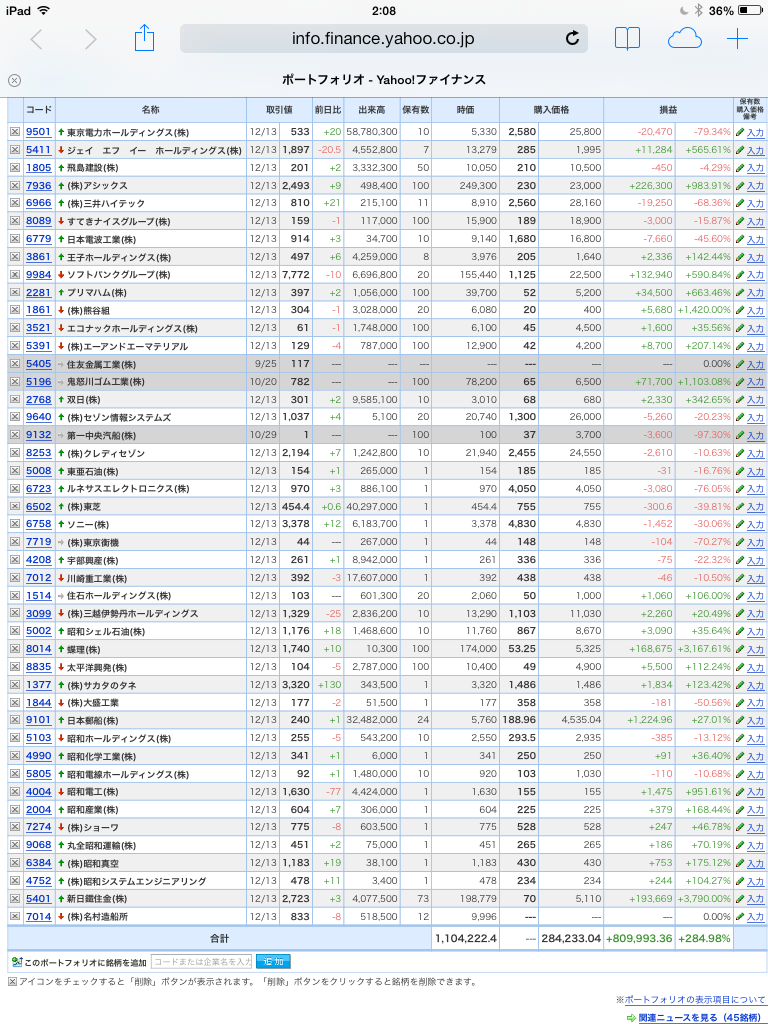The height and width of the screenshot is (1024, 768).
Task: Check the delete box for code 9501
Action: (x=14, y=132)
